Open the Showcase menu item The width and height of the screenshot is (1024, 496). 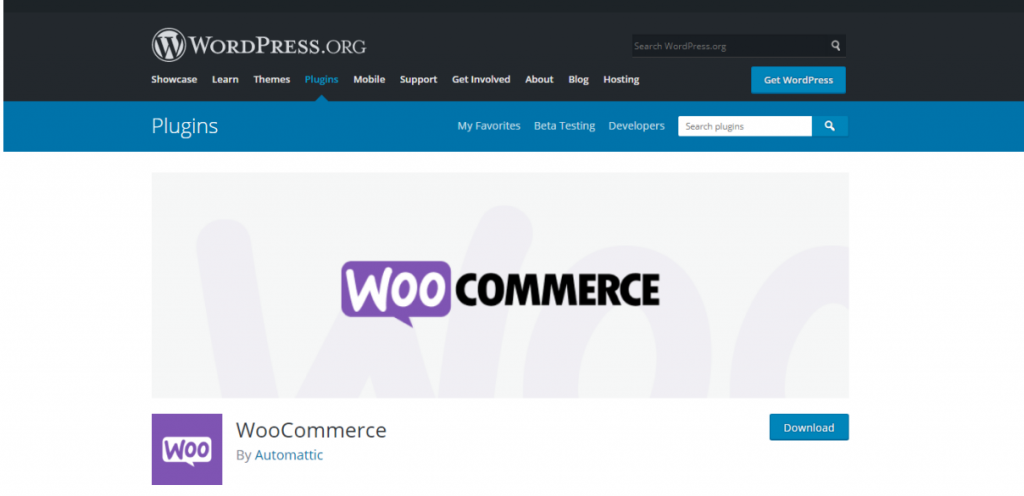point(174,80)
